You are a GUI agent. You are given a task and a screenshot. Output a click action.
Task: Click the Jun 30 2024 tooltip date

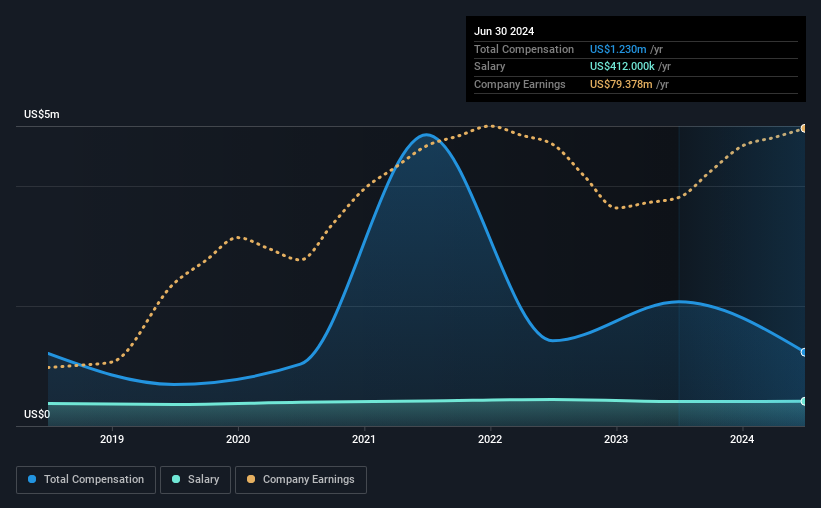[504, 31]
